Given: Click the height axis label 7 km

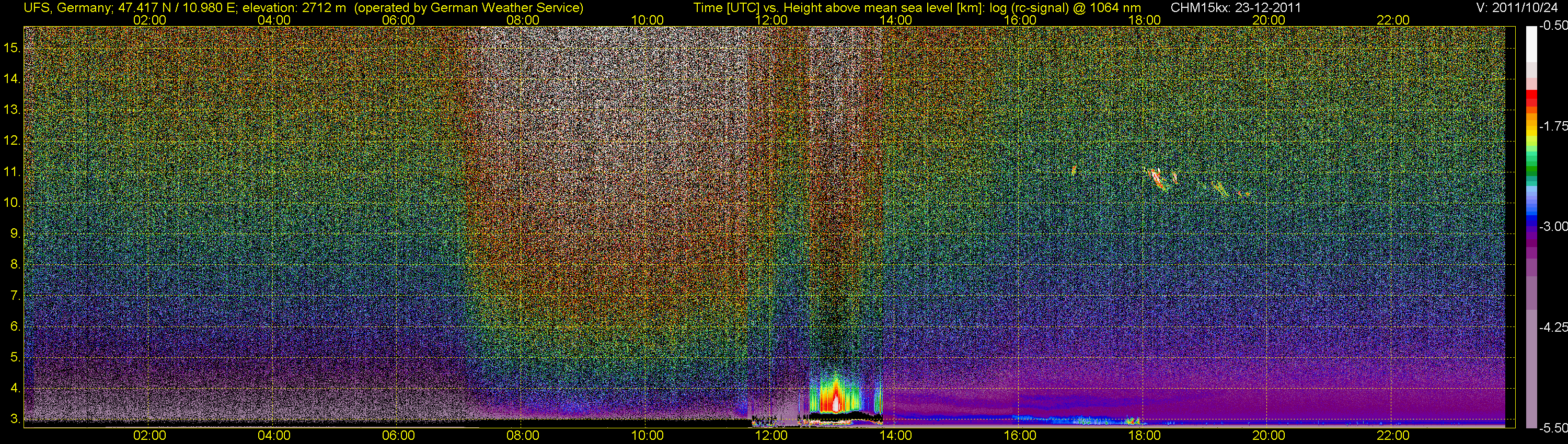Looking at the screenshot, I should 15,296.
